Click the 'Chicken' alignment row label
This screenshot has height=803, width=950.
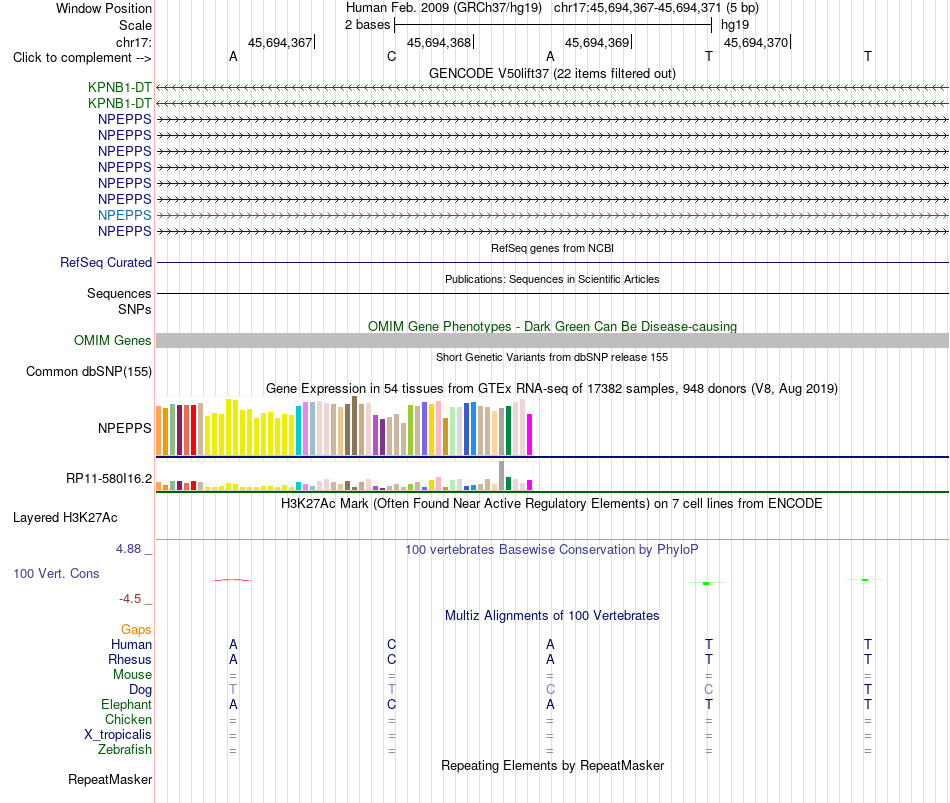tap(128, 719)
